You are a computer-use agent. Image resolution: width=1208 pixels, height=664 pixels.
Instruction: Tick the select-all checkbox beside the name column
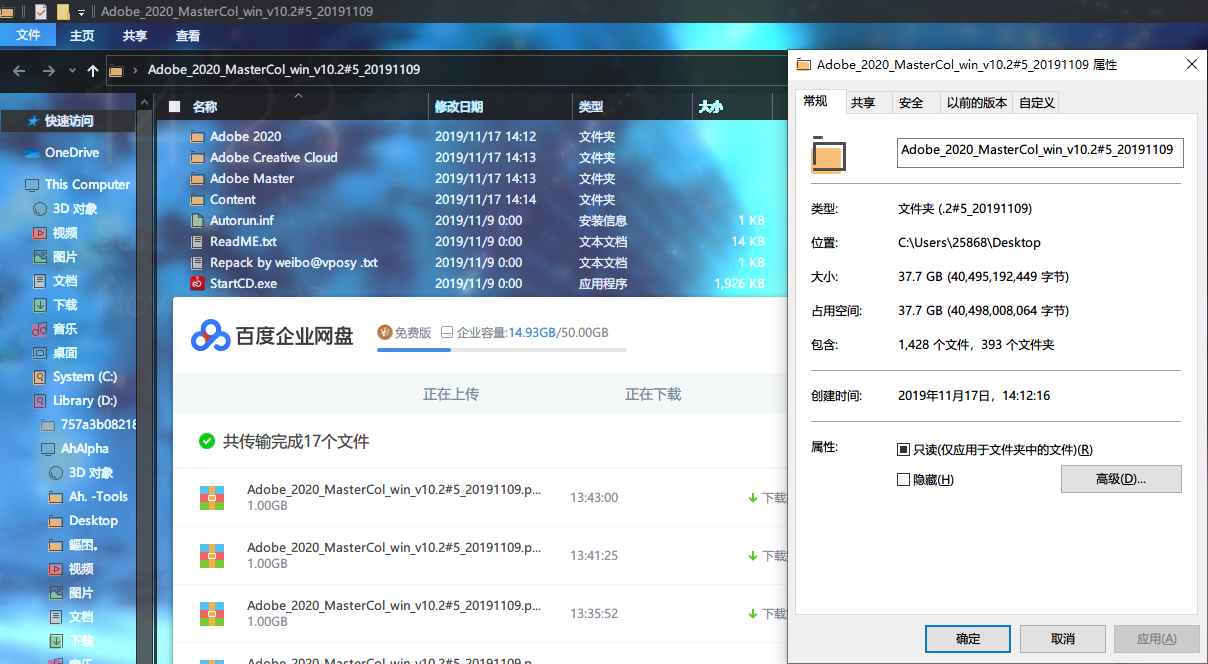[175, 107]
